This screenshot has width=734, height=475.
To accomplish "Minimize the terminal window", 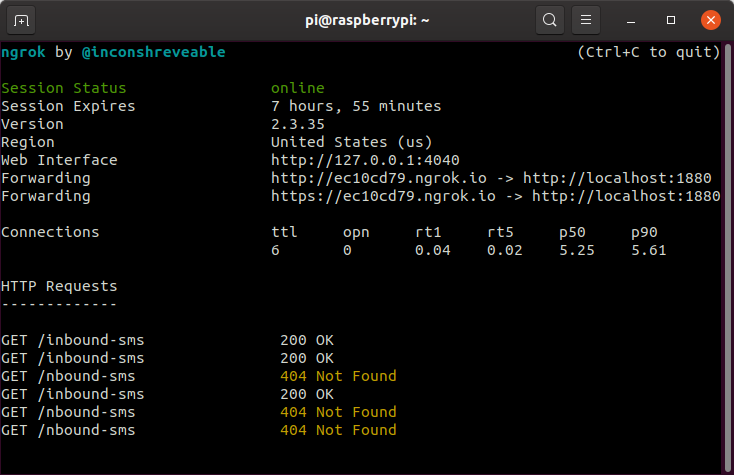I will 631,21.
